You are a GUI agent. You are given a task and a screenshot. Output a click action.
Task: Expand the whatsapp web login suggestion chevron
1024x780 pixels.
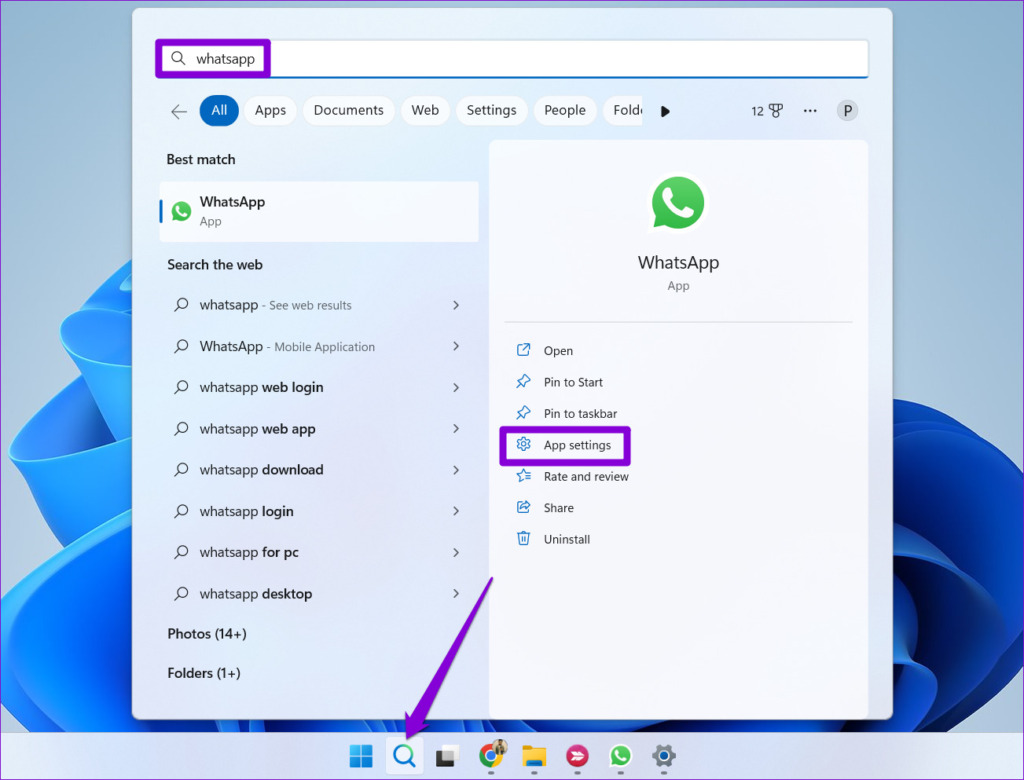pos(456,387)
